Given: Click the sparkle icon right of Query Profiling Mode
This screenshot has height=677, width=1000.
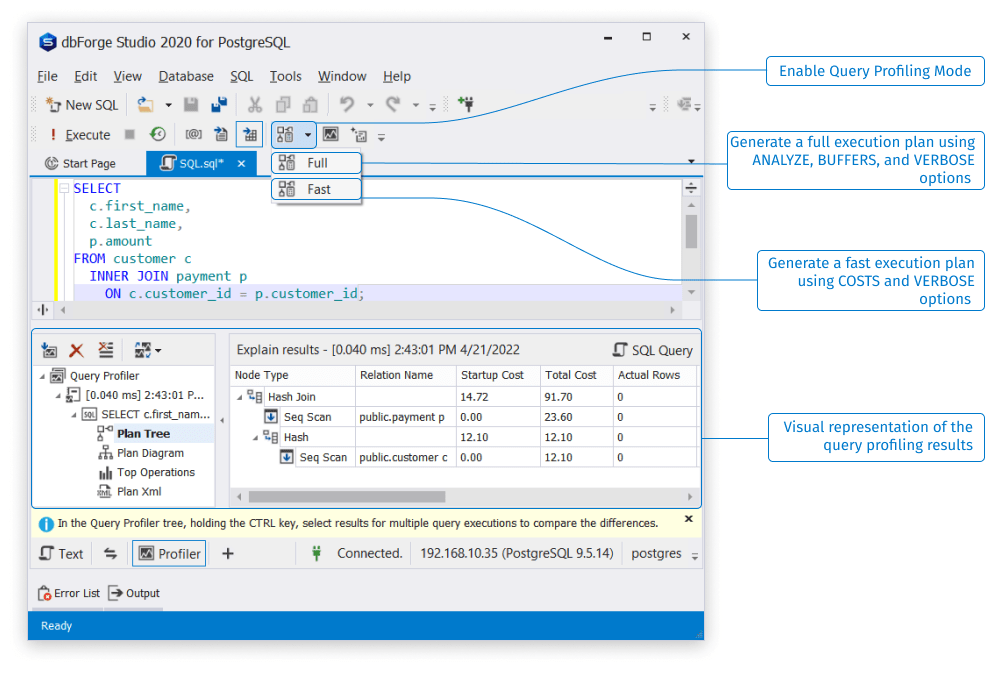Looking at the screenshot, I should point(359,135).
